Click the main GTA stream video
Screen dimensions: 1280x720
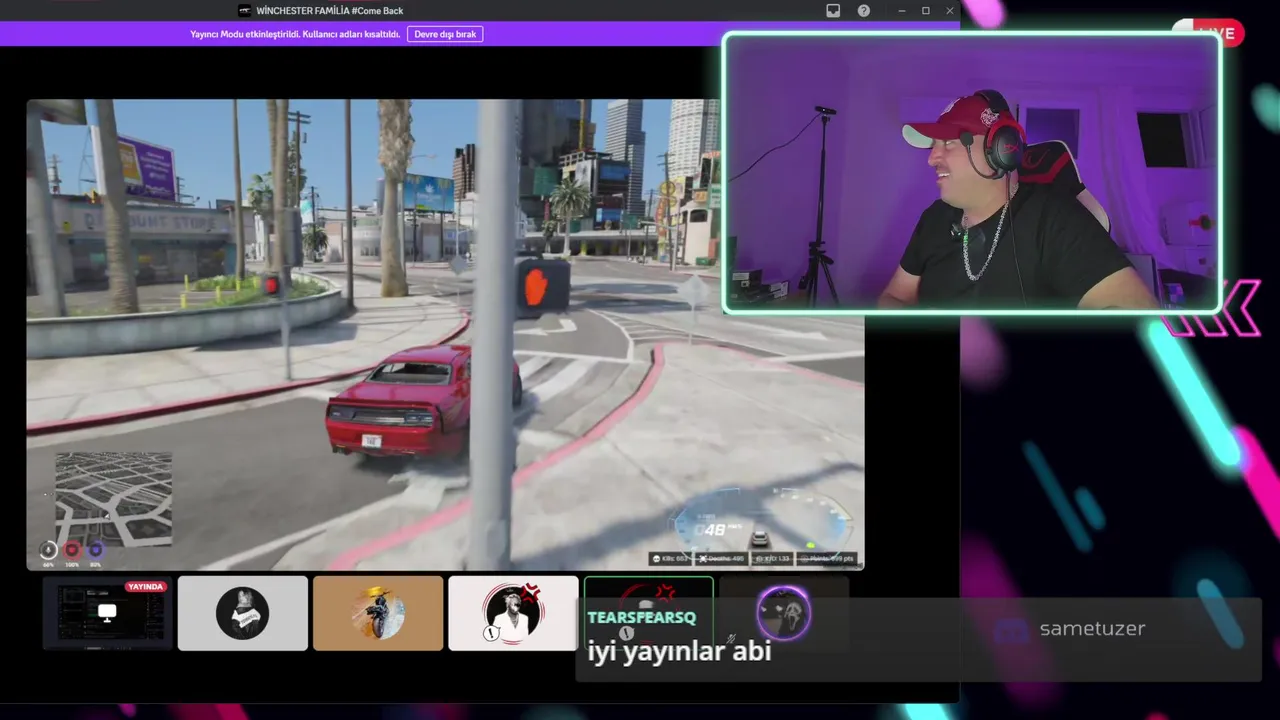445,335
